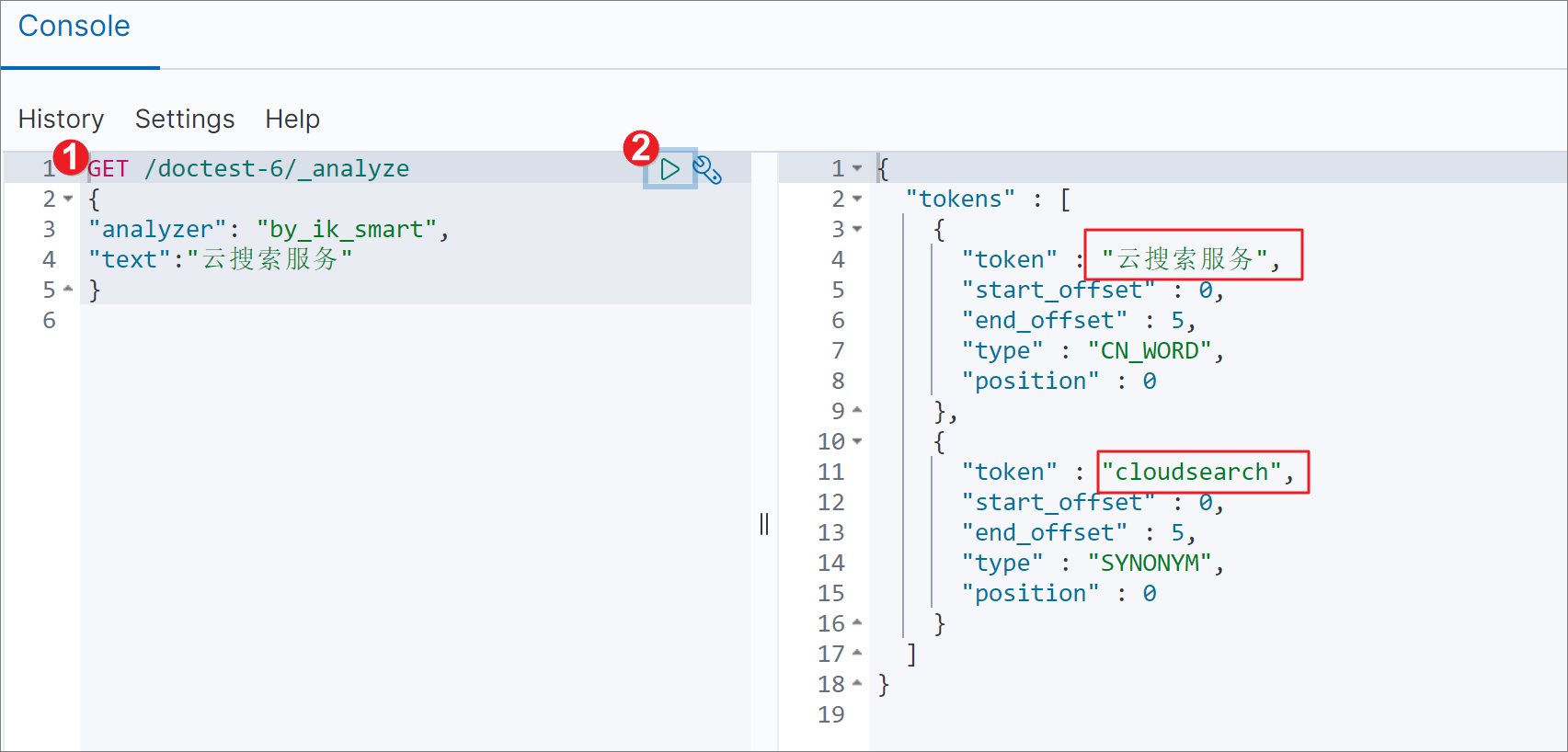
Task: Open the Console tab
Action: point(74,26)
